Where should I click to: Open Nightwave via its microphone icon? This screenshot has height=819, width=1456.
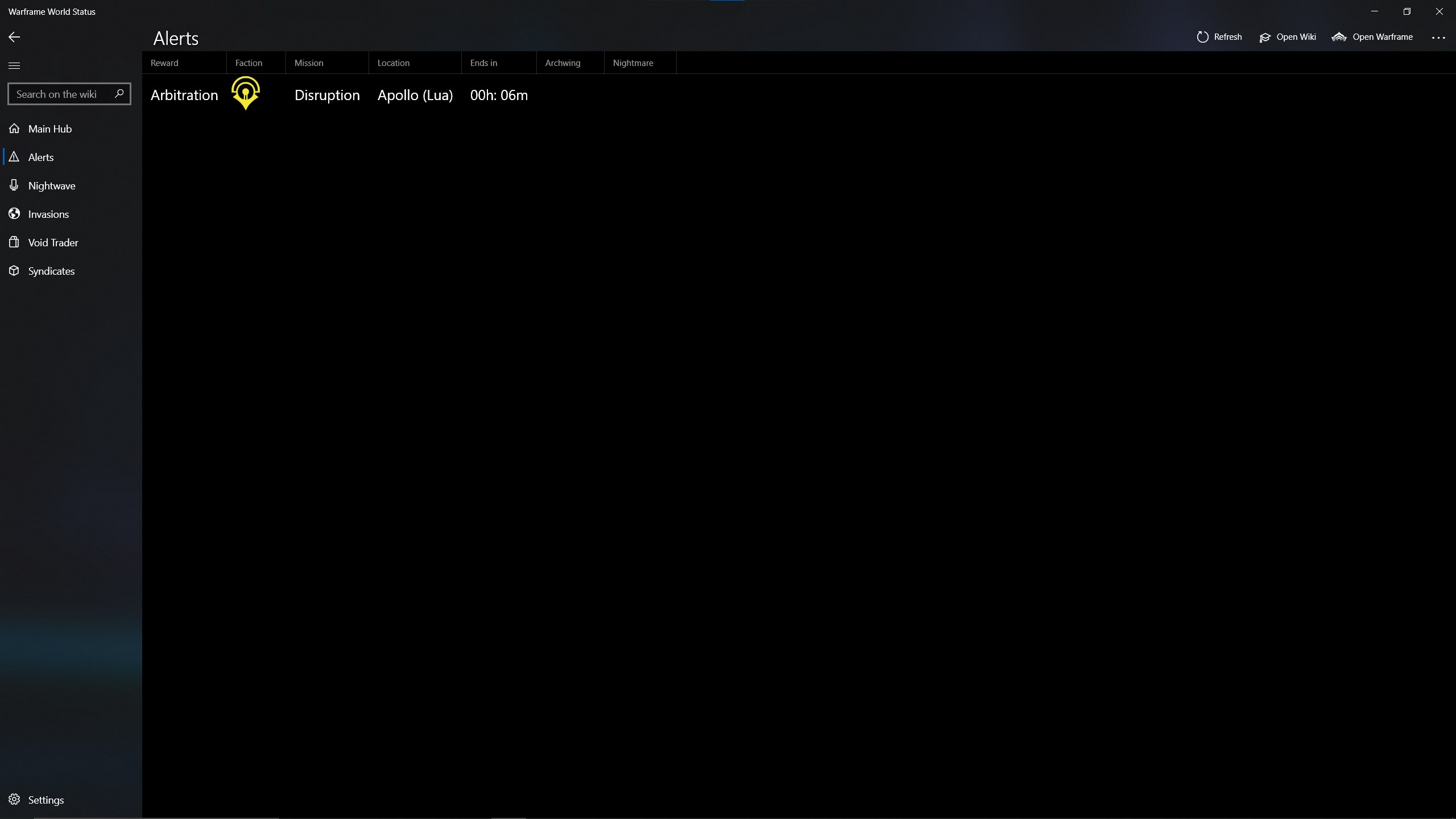click(x=14, y=185)
